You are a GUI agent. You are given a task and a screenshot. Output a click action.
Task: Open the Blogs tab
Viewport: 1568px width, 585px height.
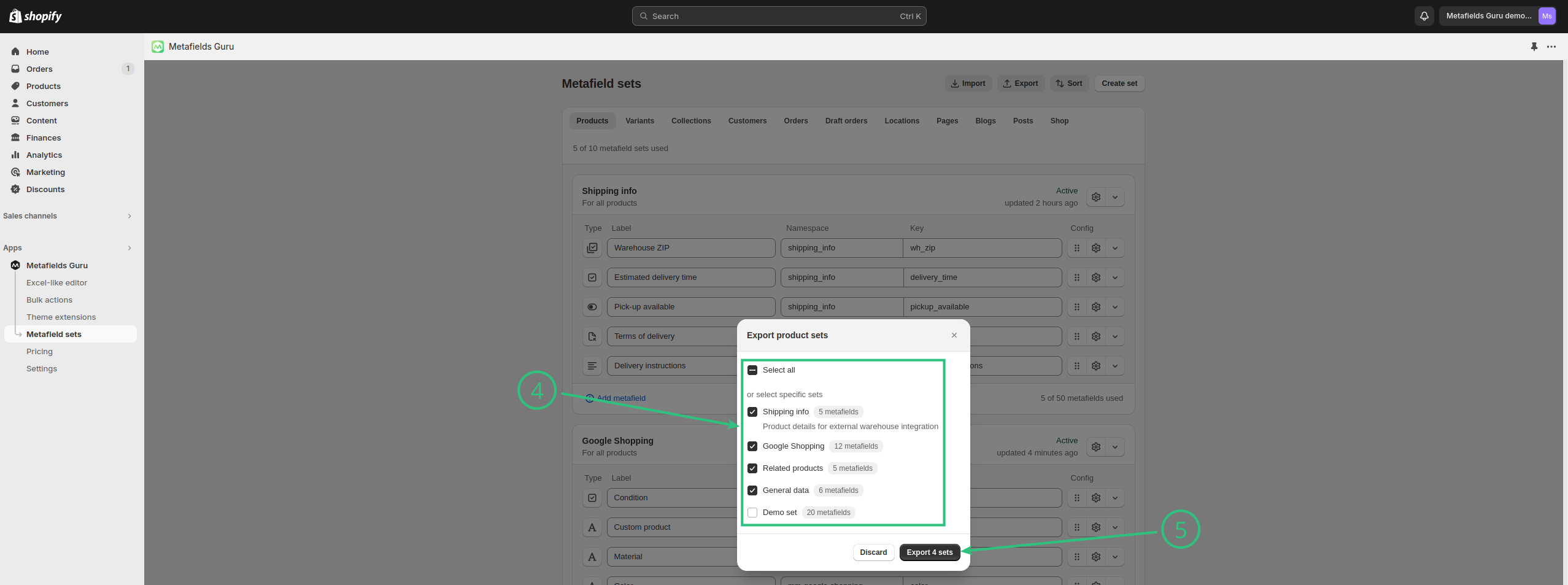(x=985, y=121)
